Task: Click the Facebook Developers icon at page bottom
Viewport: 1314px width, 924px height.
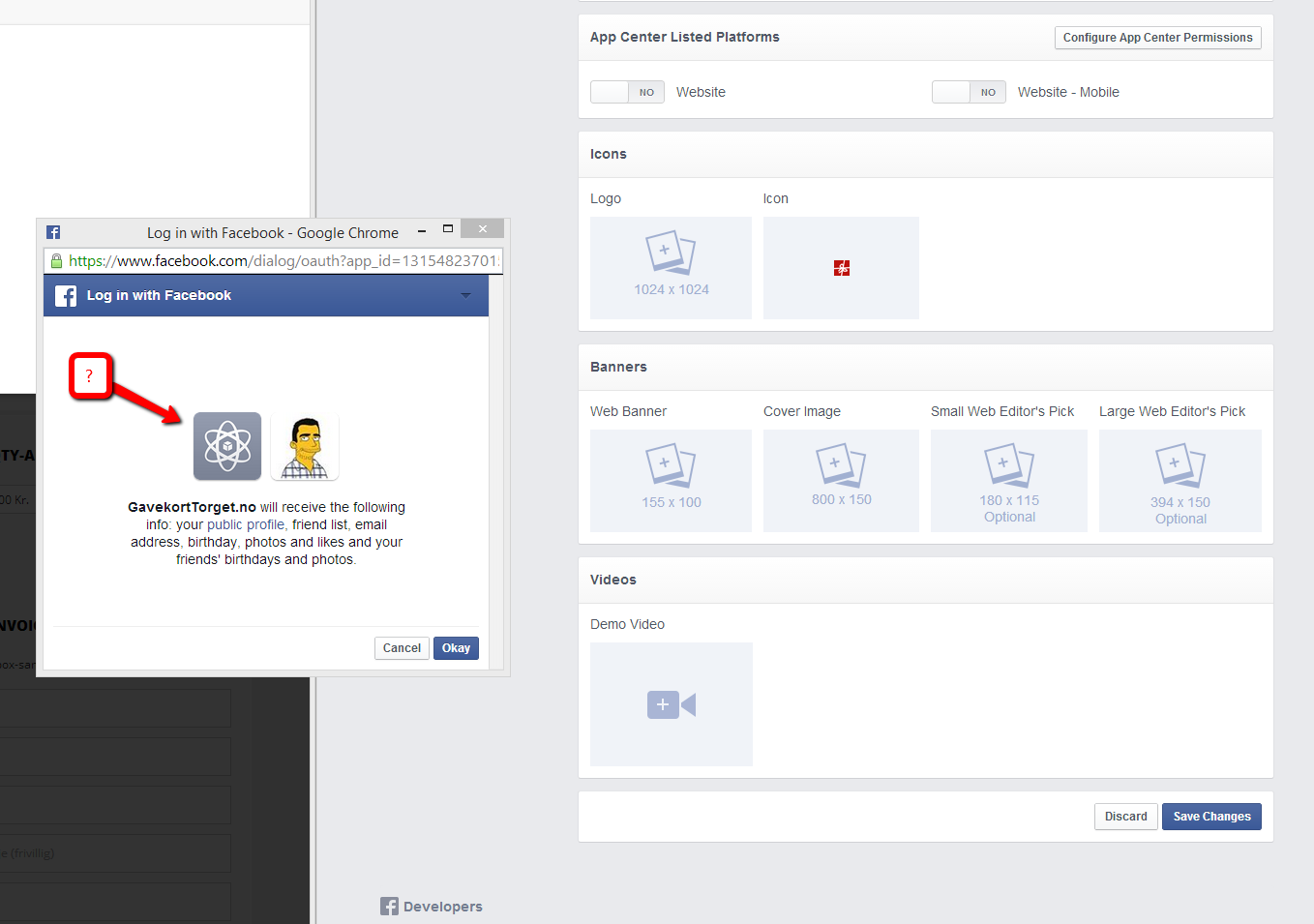Action: pyautogui.click(x=389, y=906)
